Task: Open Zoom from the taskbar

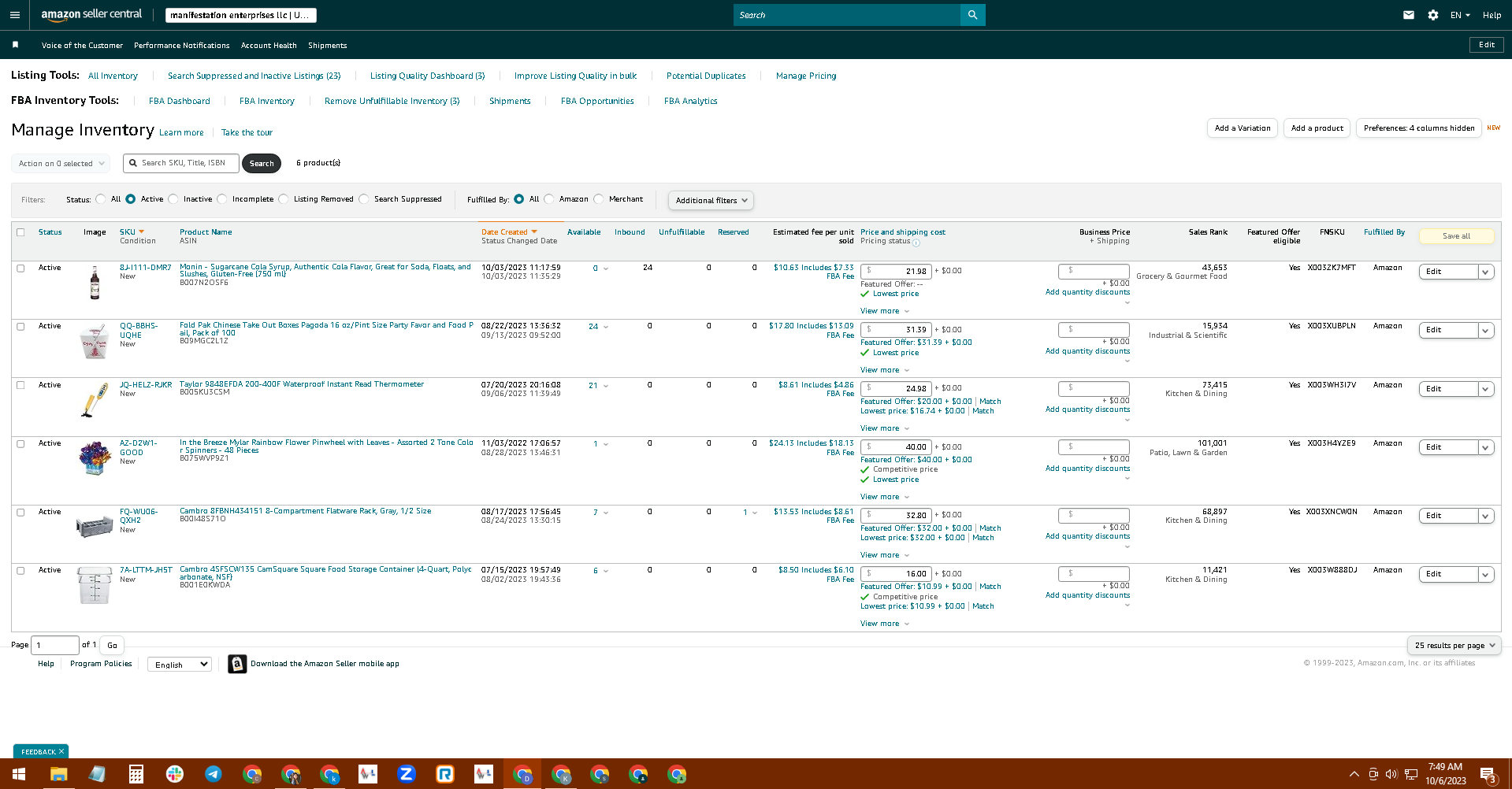Action: (407, 774)
